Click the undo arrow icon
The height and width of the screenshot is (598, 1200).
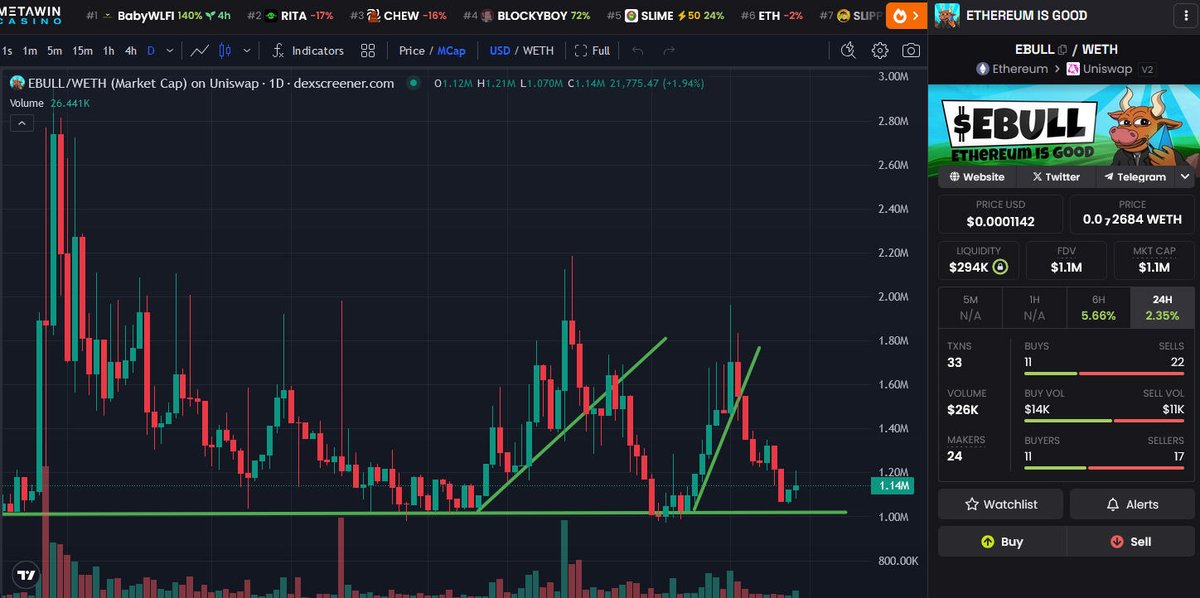tap(639, 50)
